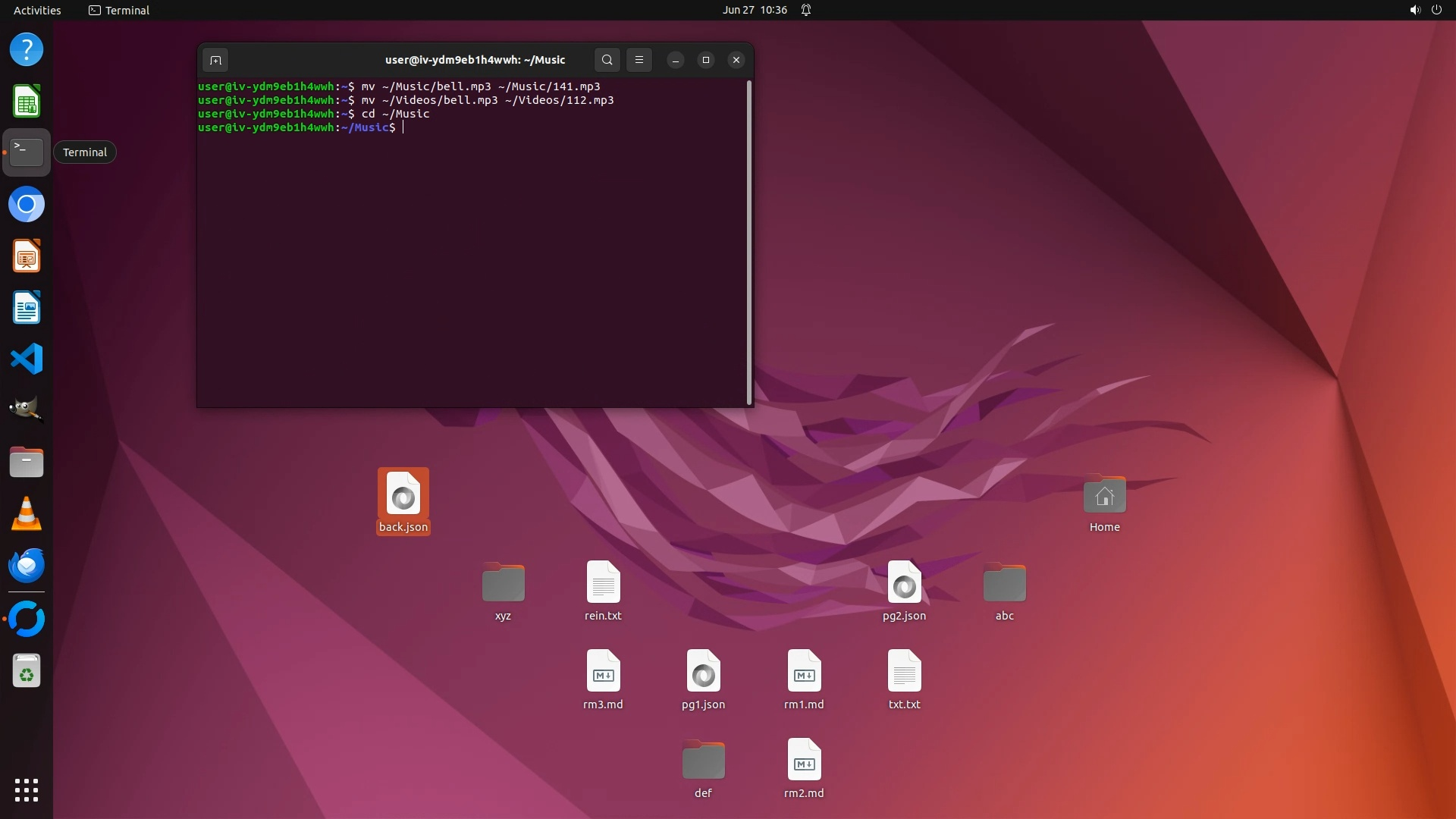Toggle the notifications bell icon
Viewport: 1456px width, 819px height.
click(x=806, y=10)
